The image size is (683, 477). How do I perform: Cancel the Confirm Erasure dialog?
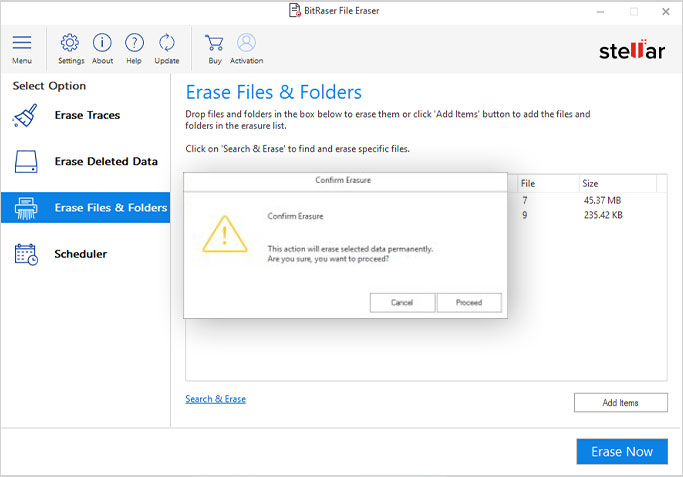[x=402, y=302]
